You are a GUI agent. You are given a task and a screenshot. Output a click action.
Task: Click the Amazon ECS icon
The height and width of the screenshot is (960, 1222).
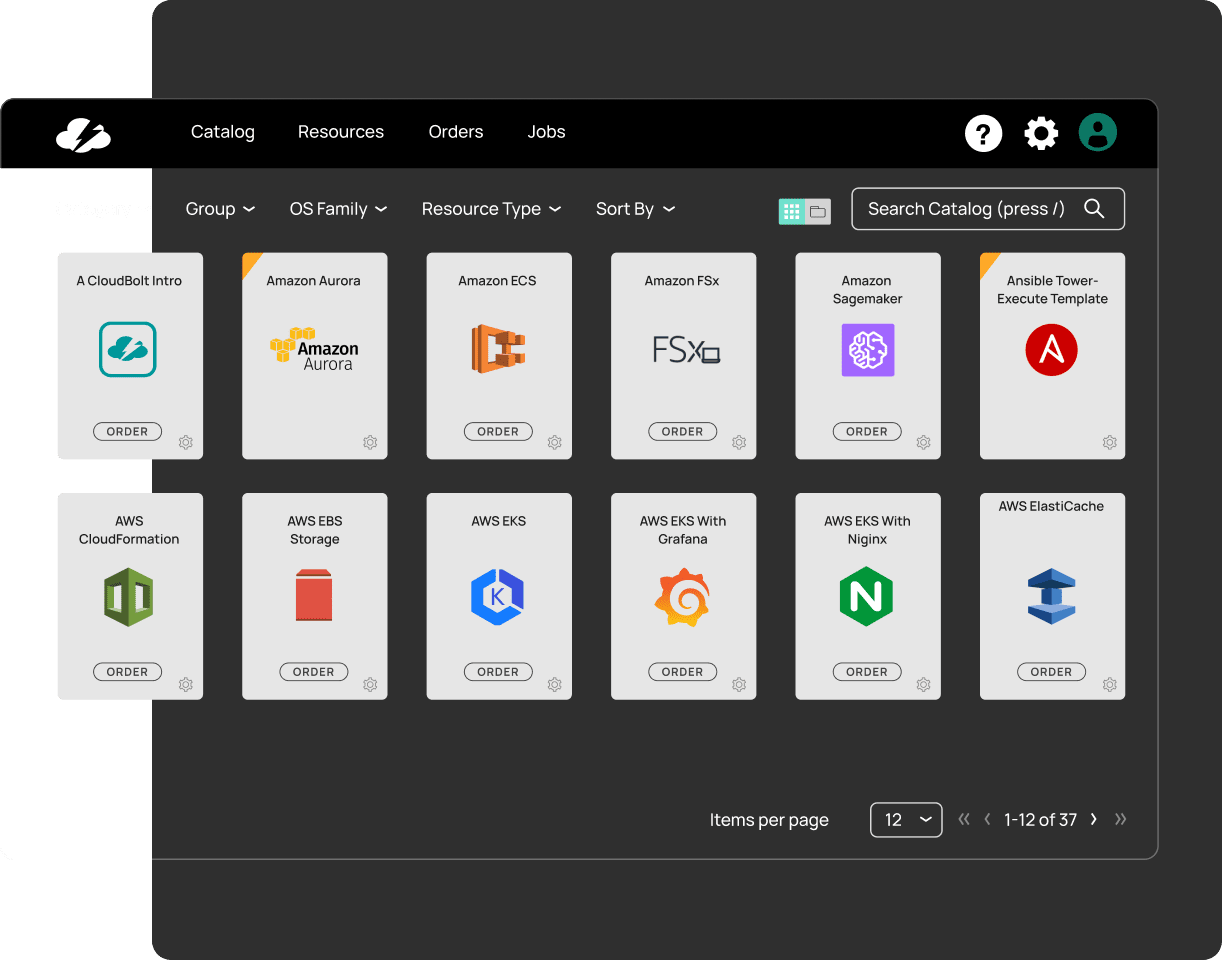[498, 349]
